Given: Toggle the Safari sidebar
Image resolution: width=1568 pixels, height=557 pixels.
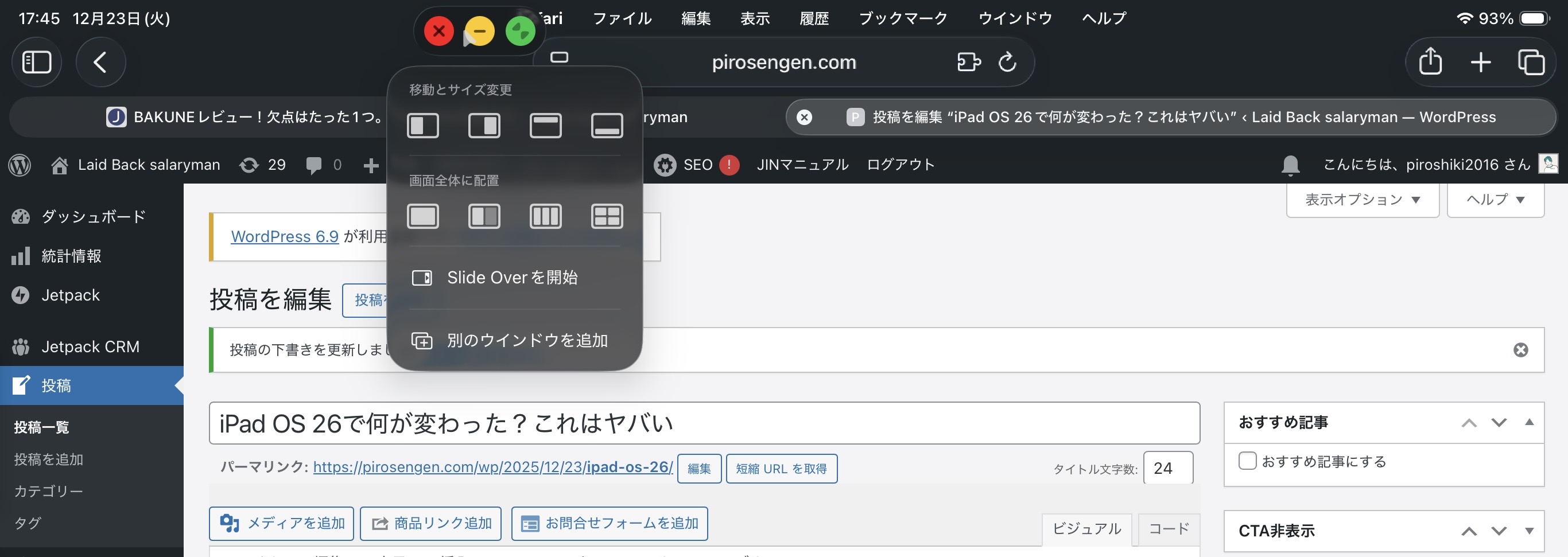Looking at the screenshot, I should 37,62.
